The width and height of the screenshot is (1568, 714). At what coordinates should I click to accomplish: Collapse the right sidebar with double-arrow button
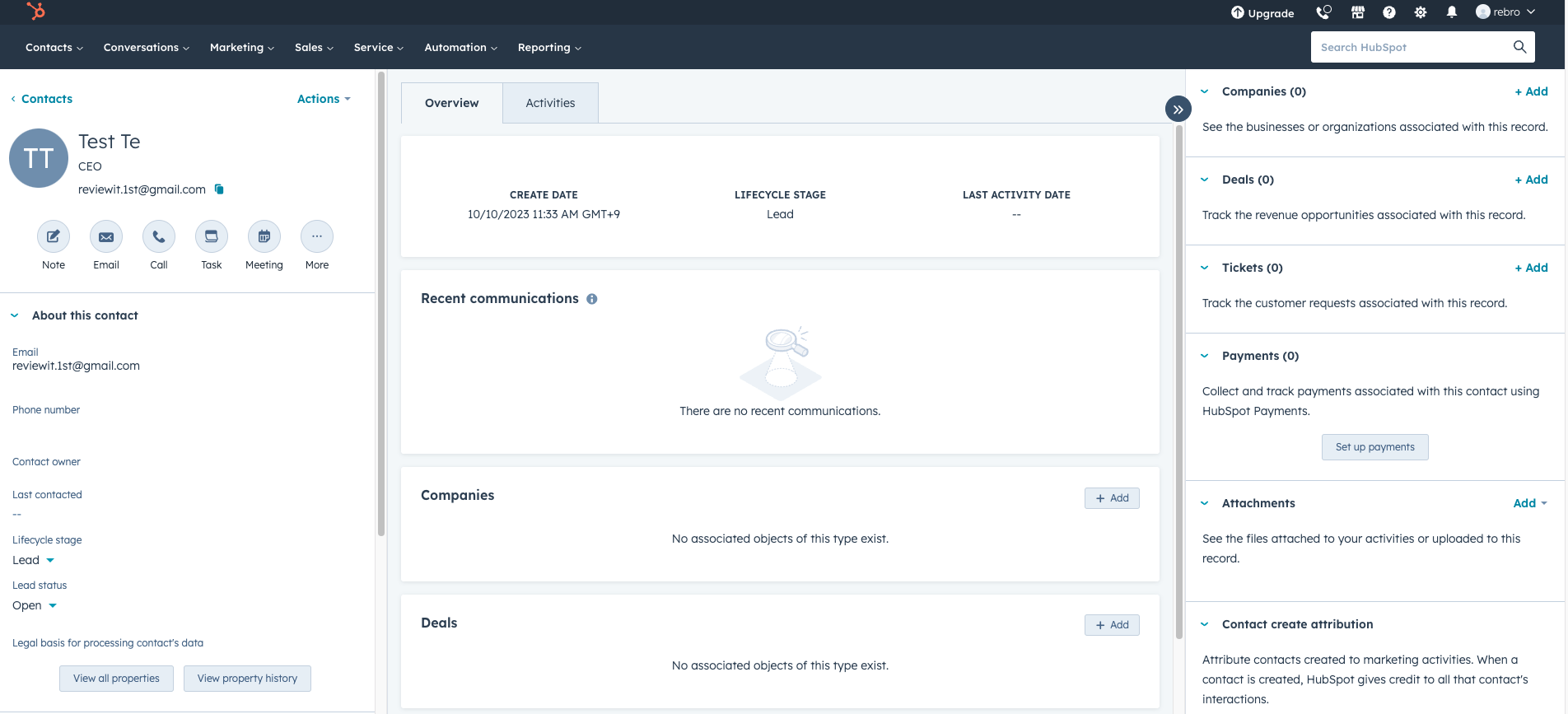click(x=1178, y=109)
